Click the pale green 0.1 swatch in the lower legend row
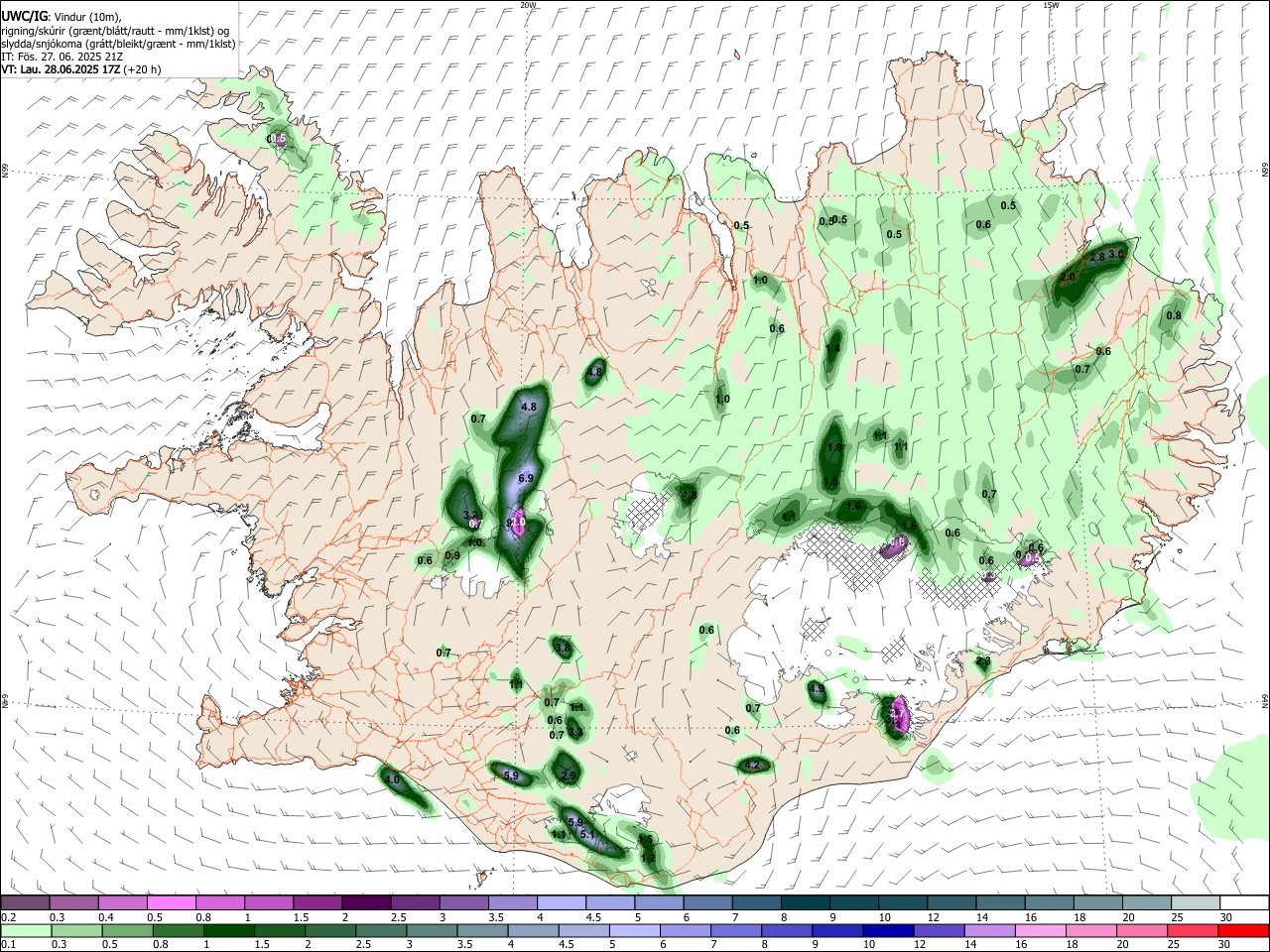1270x952 pixels. 25,930
